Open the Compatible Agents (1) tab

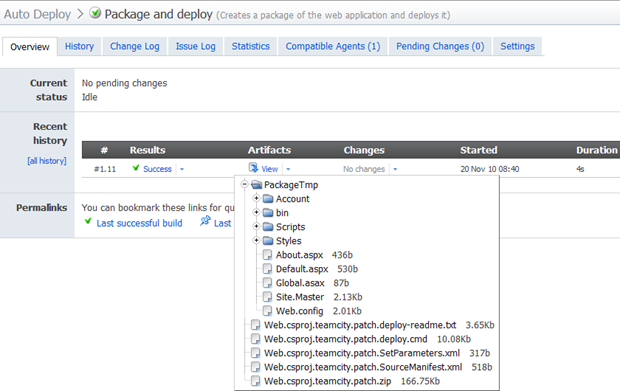click(x=333, y=46)
